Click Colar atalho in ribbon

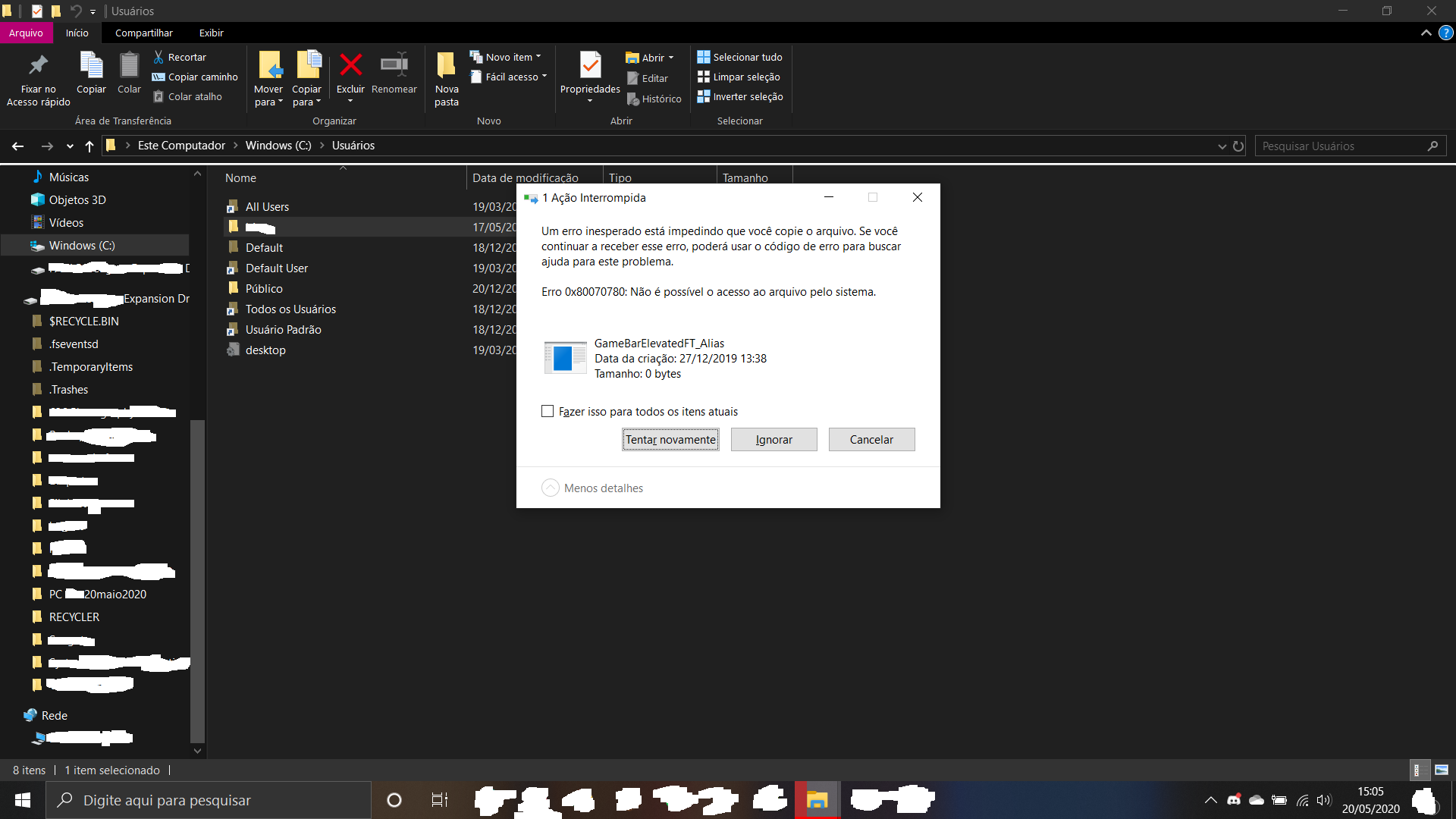pos(187,96)
